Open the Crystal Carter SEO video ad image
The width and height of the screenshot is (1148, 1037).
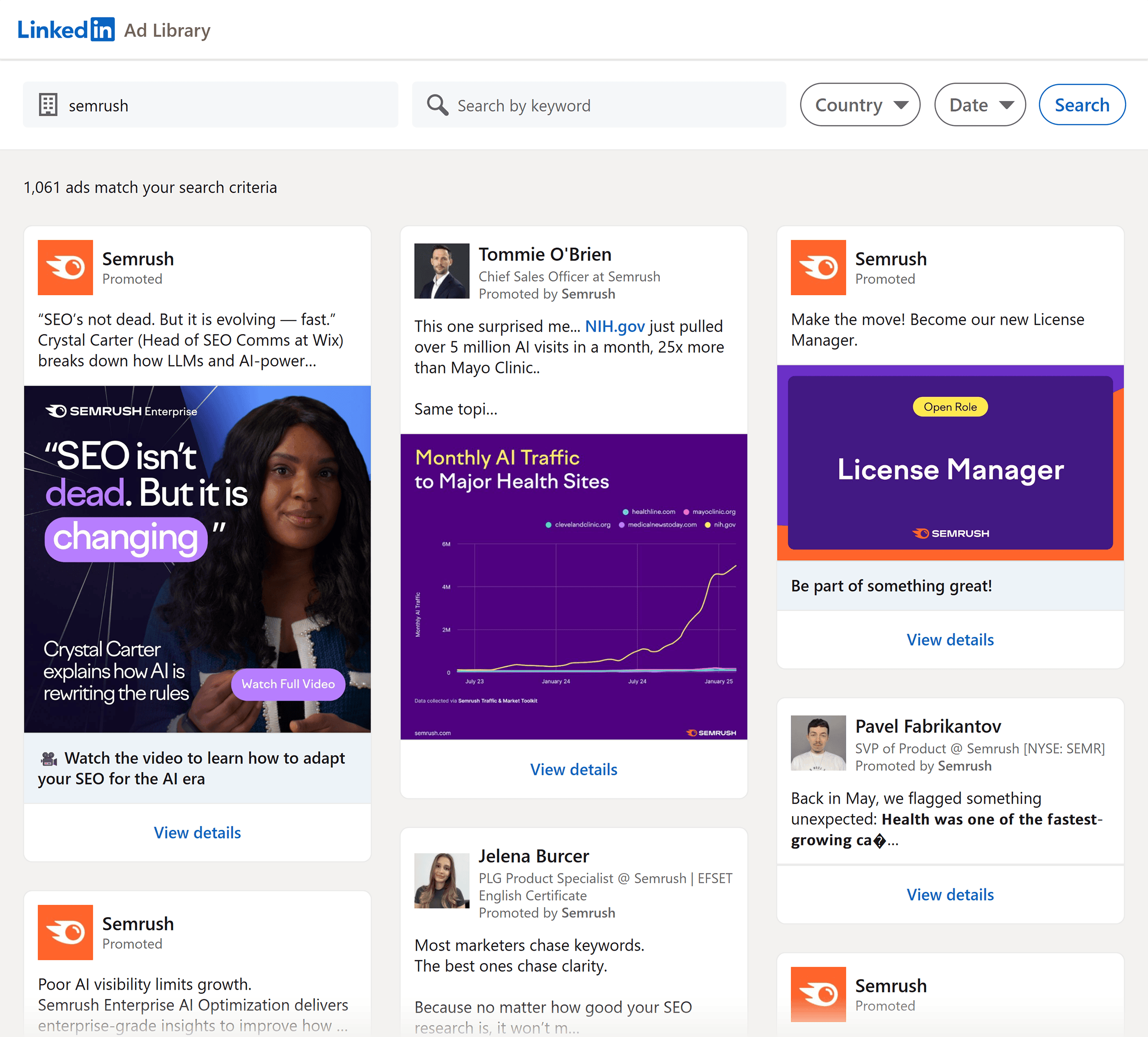click(x=197, y=559)
